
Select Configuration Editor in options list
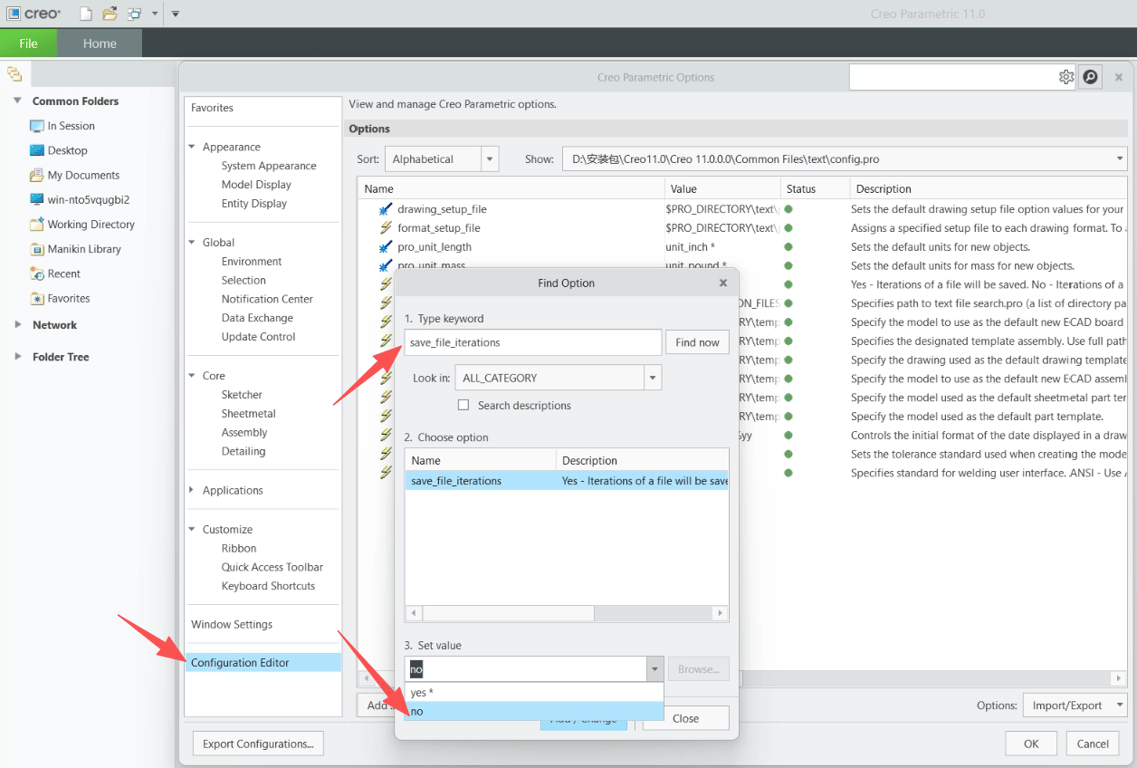pos(262,662)
